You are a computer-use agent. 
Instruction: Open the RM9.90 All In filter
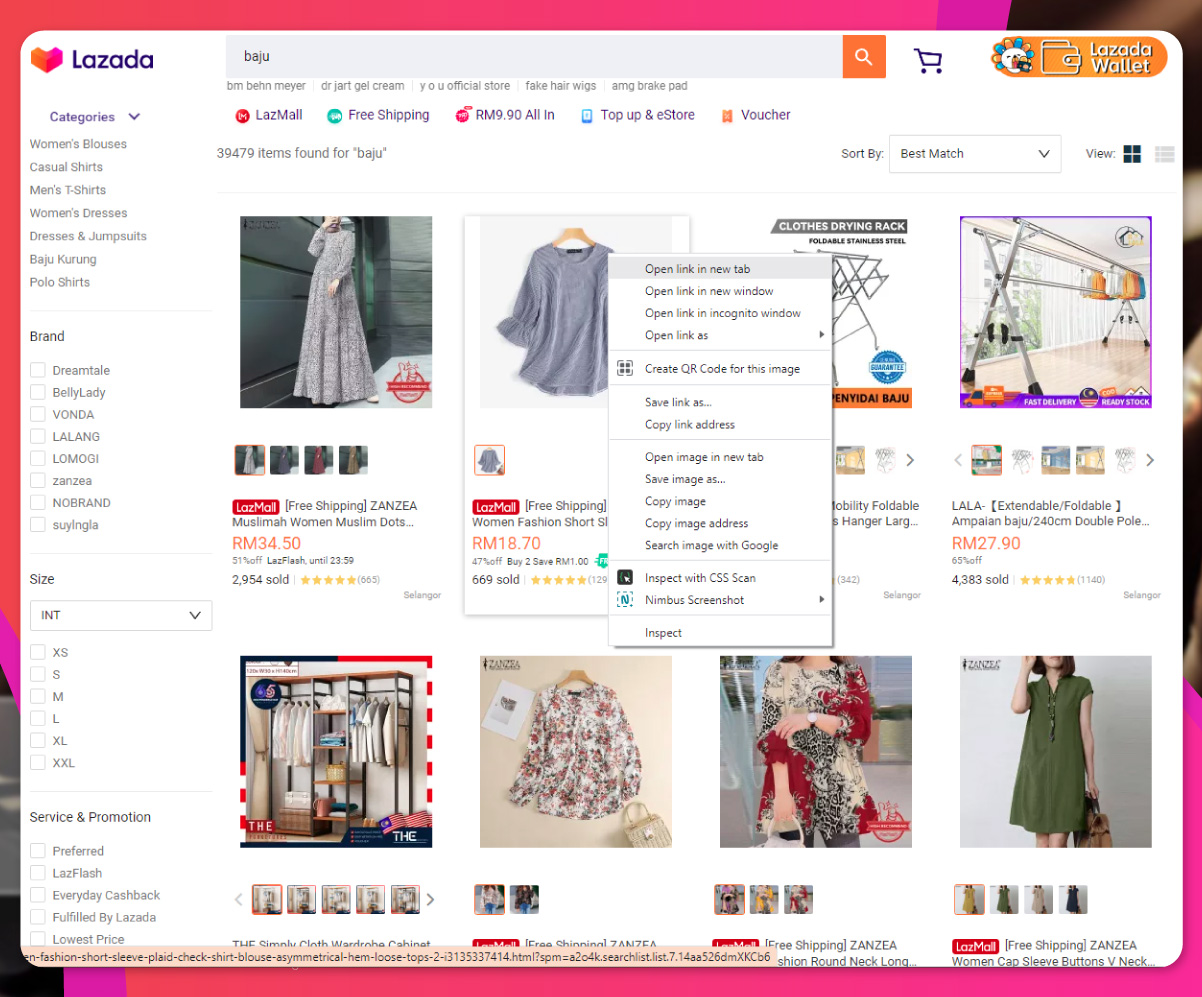462,115
